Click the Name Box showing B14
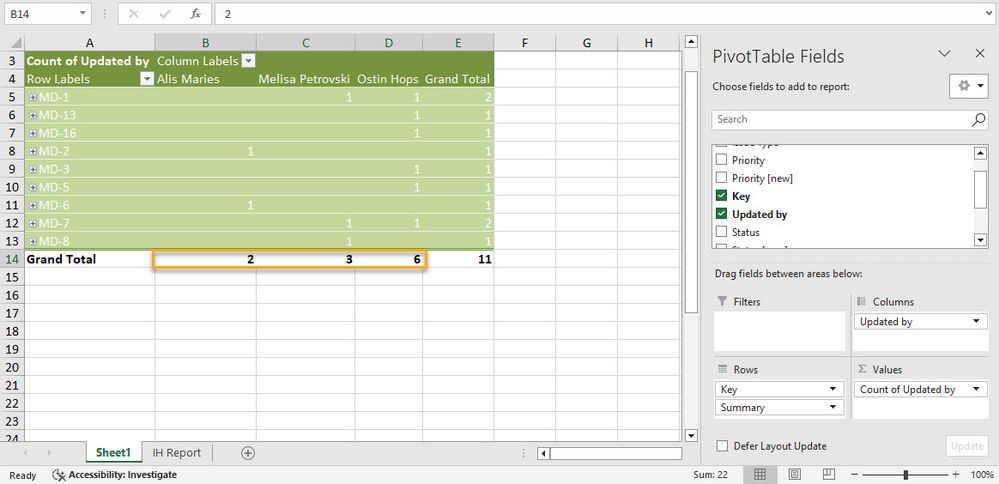Image resolution: width=999 pixels, height=484 pixels. click(x=41, y=13)
